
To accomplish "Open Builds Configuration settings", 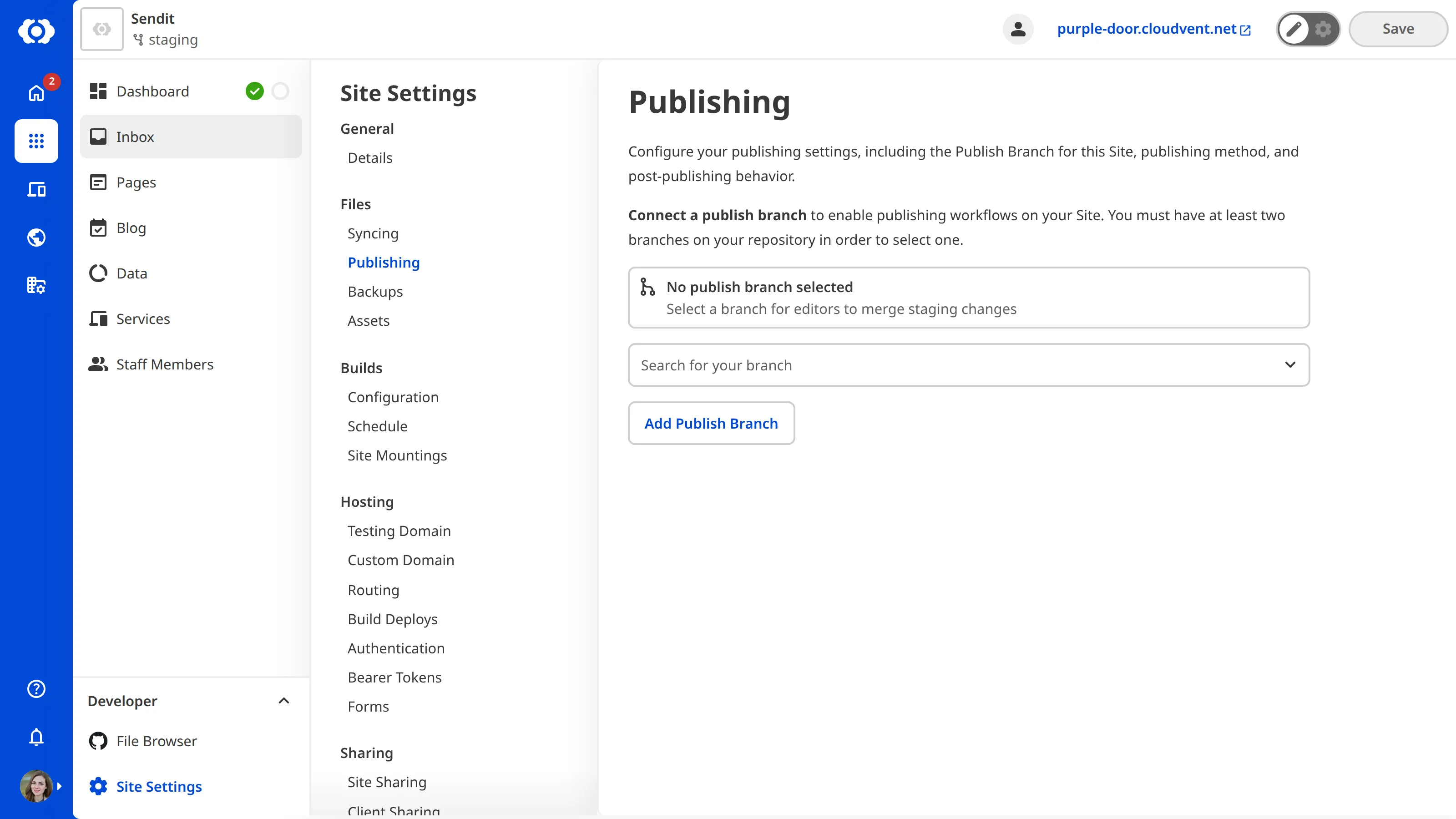I will [393, 397].
